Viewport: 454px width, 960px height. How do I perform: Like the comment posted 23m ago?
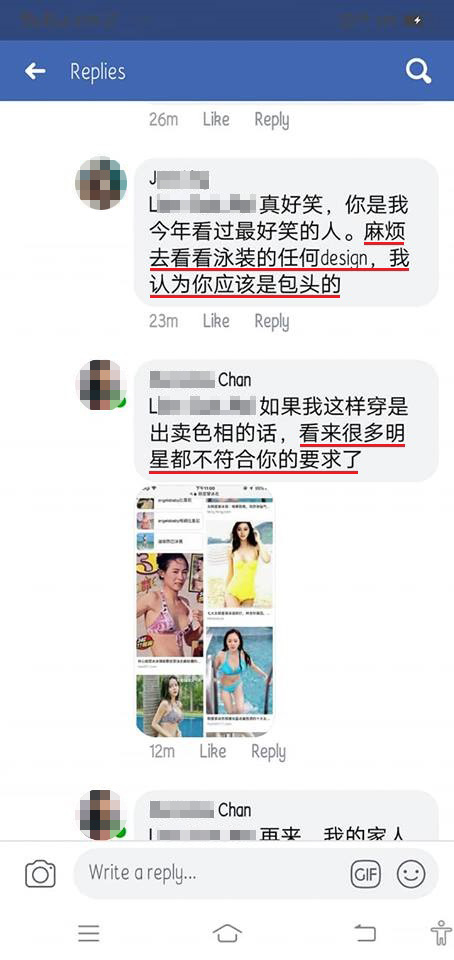(215, 321)
